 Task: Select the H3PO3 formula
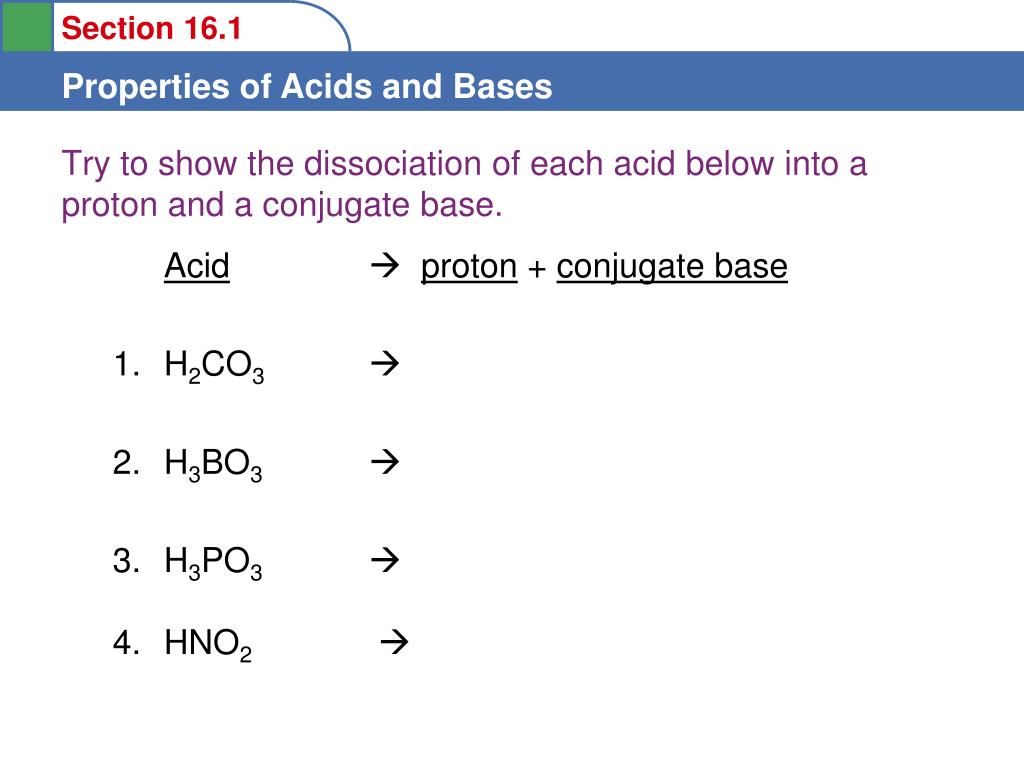(214, 563)
